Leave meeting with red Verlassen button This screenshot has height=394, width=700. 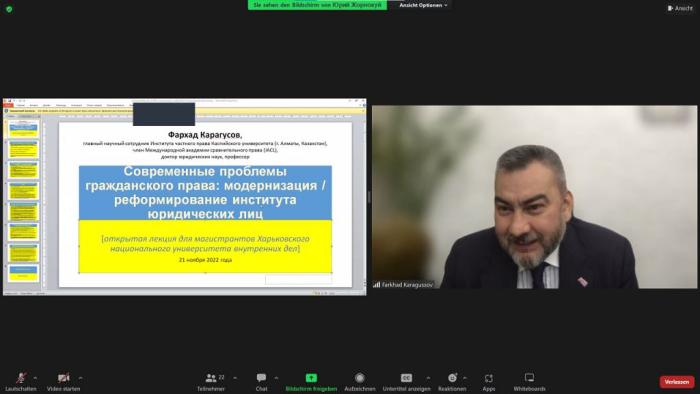point(677,382)
